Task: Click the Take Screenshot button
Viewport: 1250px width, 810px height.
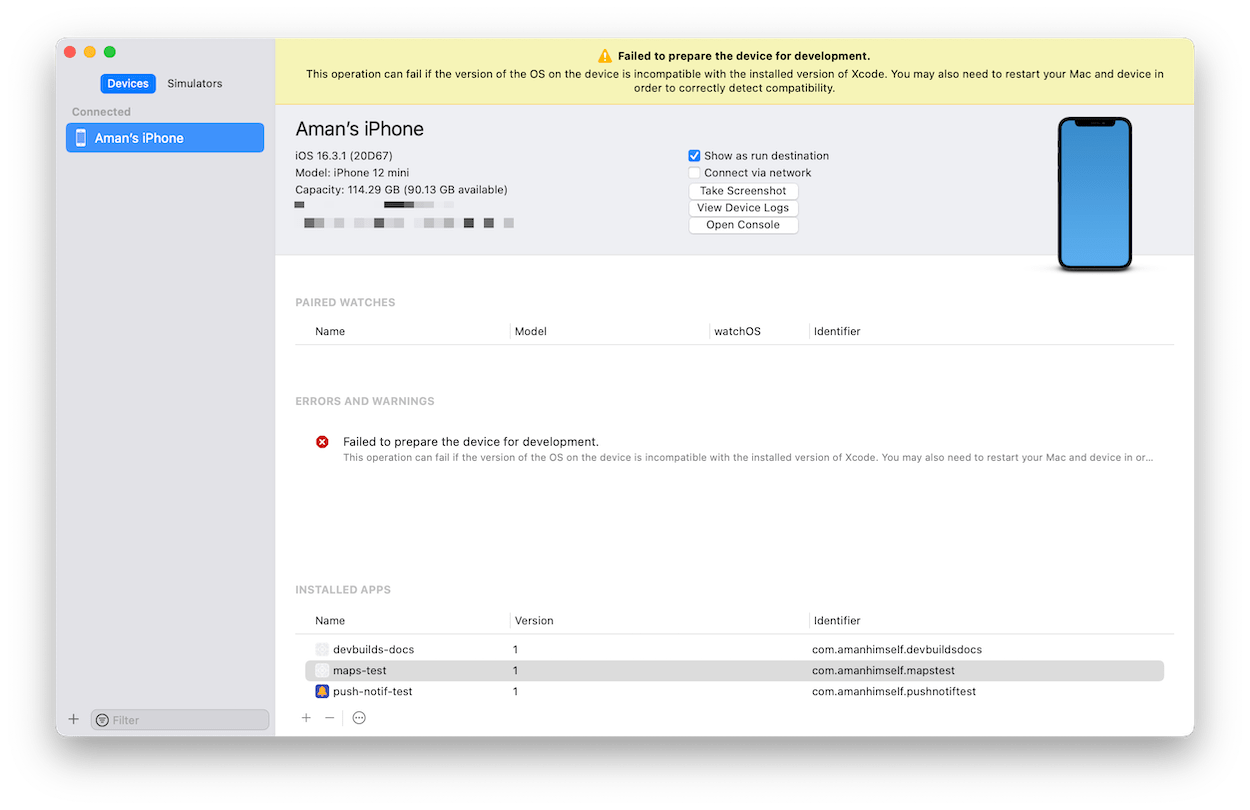Action: click(x=743, y=190)
